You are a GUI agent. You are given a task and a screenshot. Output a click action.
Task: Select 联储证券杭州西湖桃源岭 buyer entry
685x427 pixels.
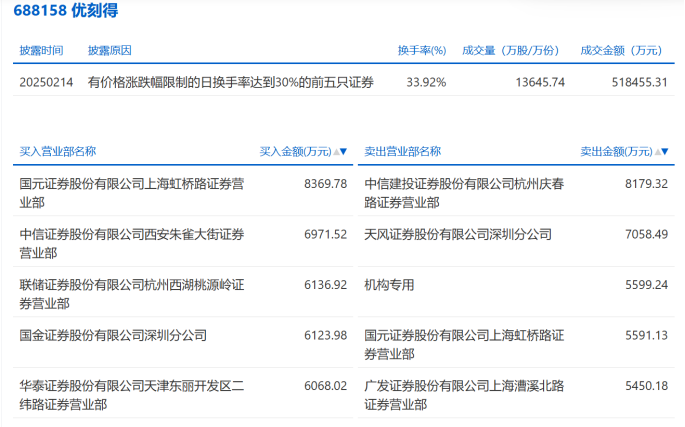[131, 293]
